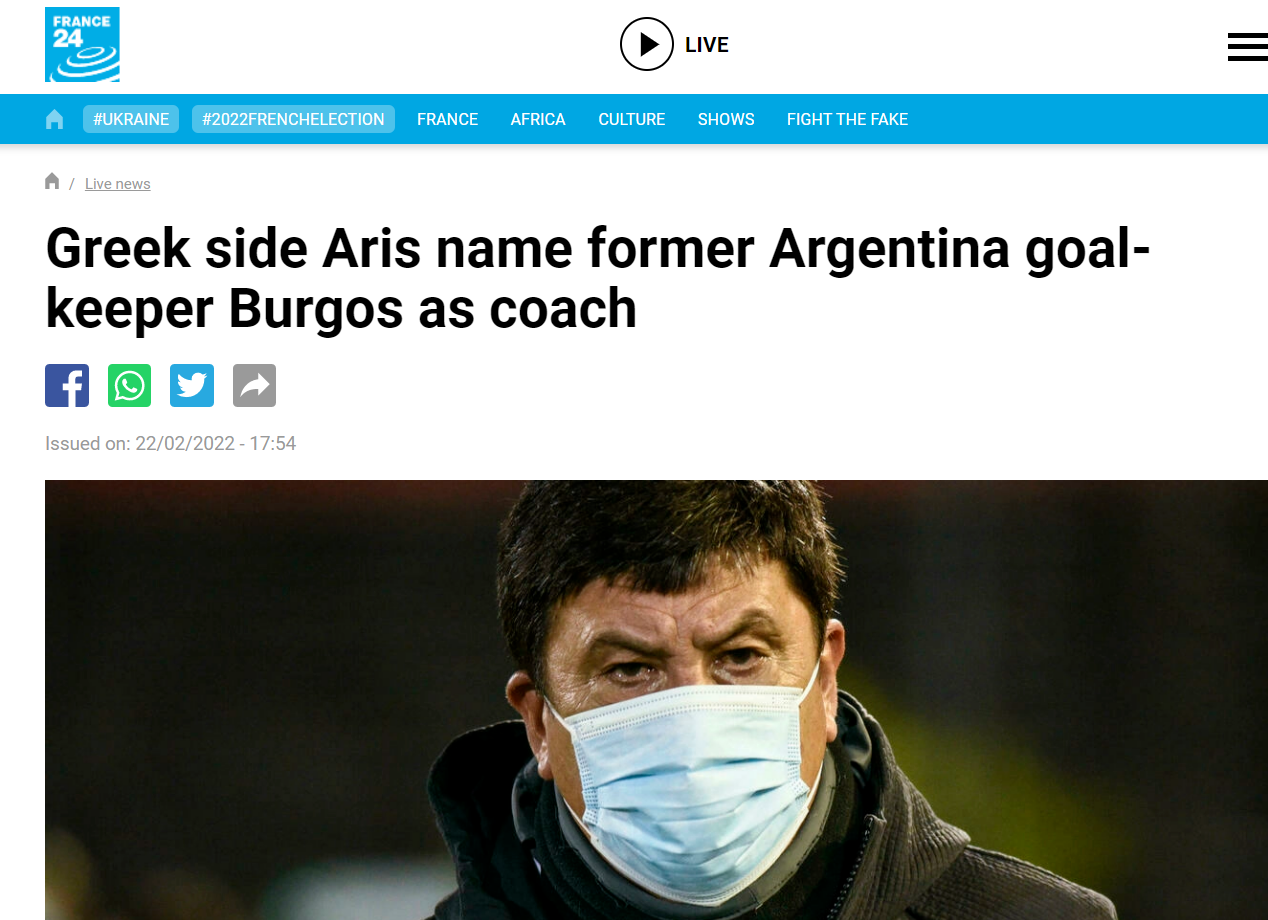Open the CULTURE section

(x=632, y=119)
